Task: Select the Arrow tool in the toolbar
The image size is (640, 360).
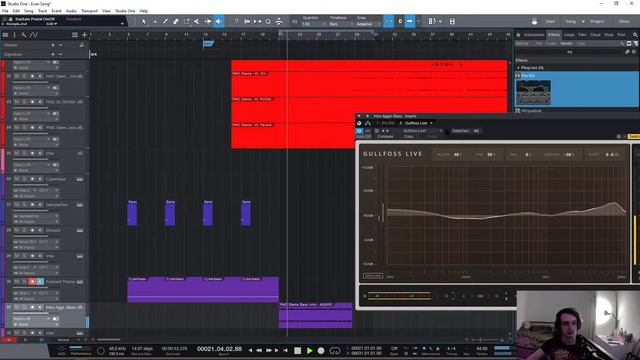Action: [144, 21]
